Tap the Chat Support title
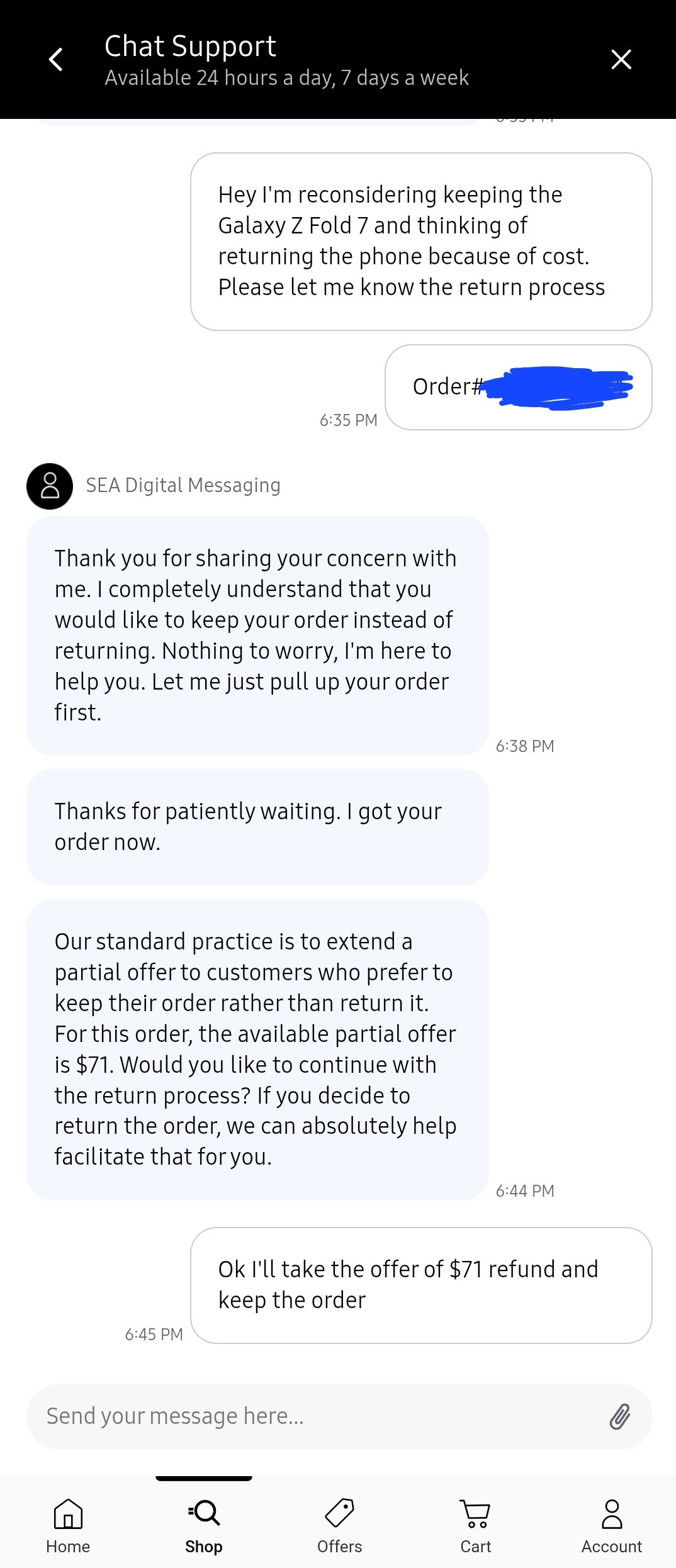 (x=190, y=47)
